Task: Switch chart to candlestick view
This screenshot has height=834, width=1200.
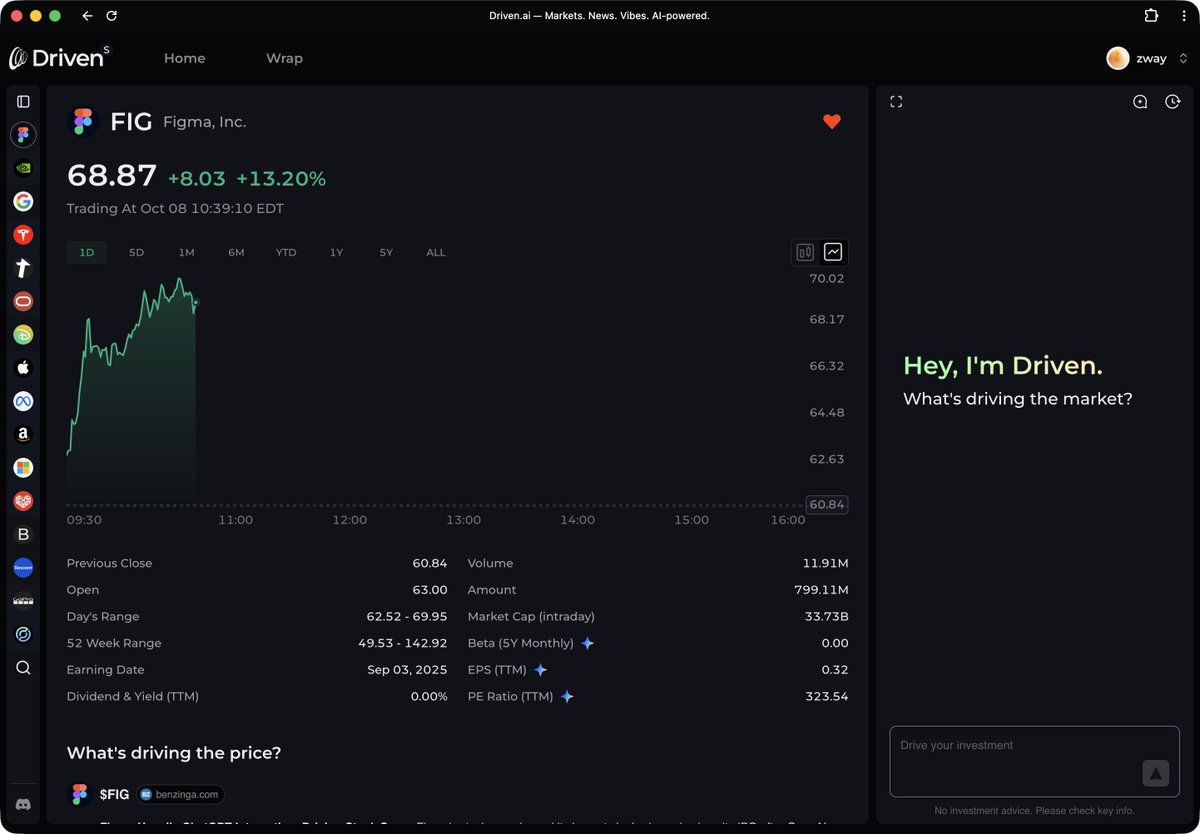Action: pyautogui.click(x=805, y=252)
